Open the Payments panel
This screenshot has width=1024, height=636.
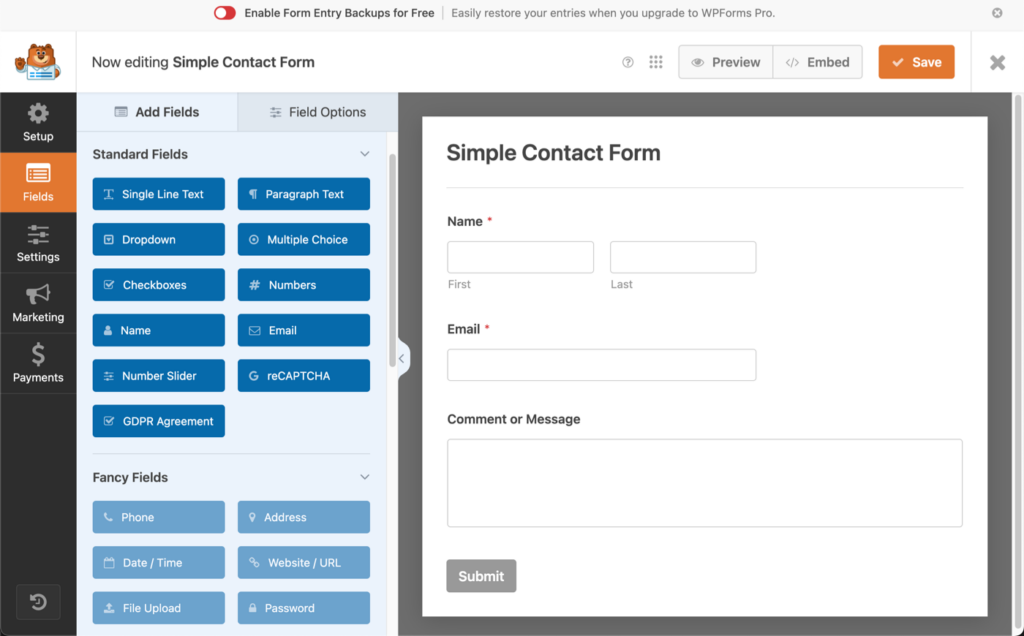(38, 362)
